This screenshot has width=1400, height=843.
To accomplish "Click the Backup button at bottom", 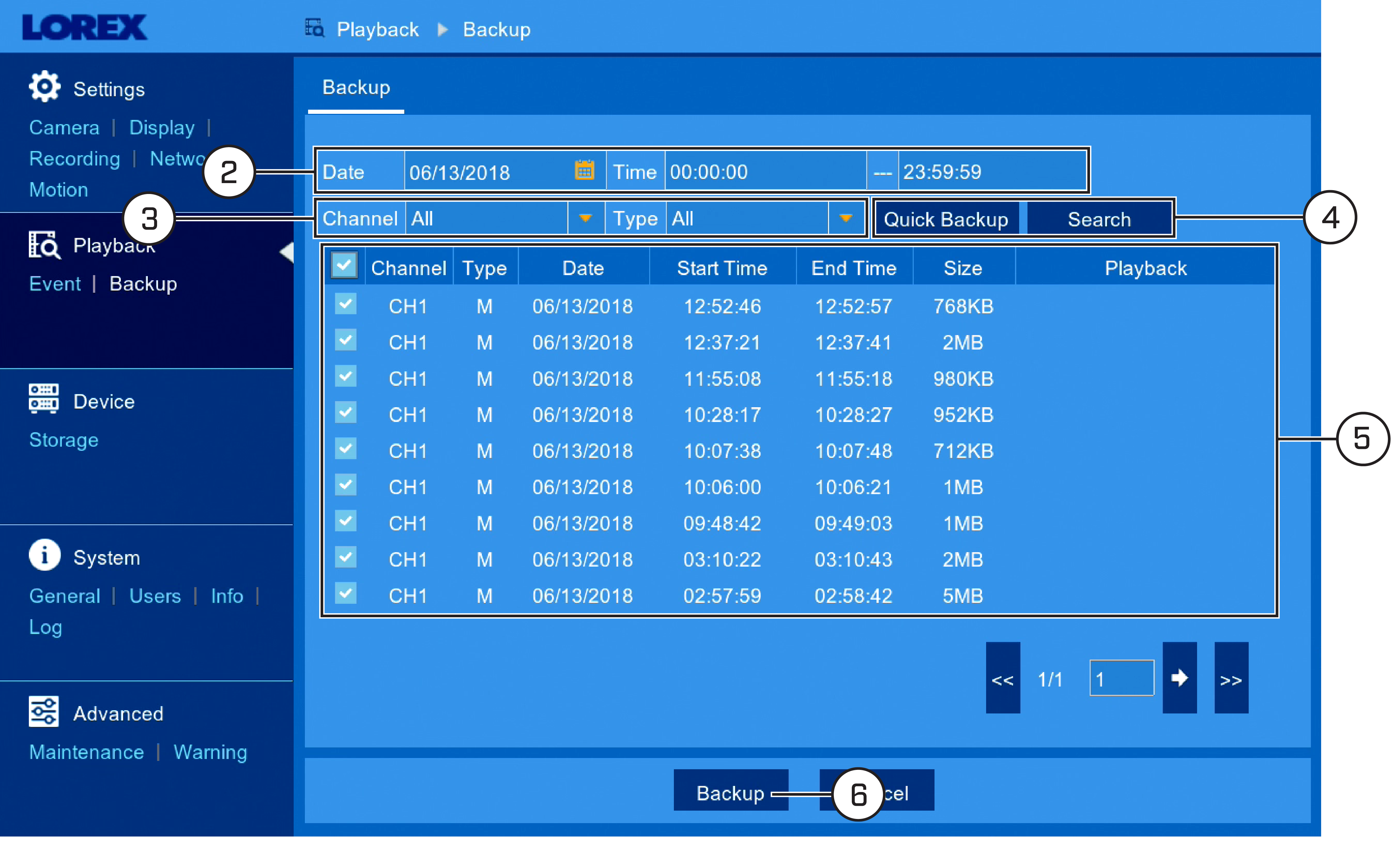I will pos(730,791).
